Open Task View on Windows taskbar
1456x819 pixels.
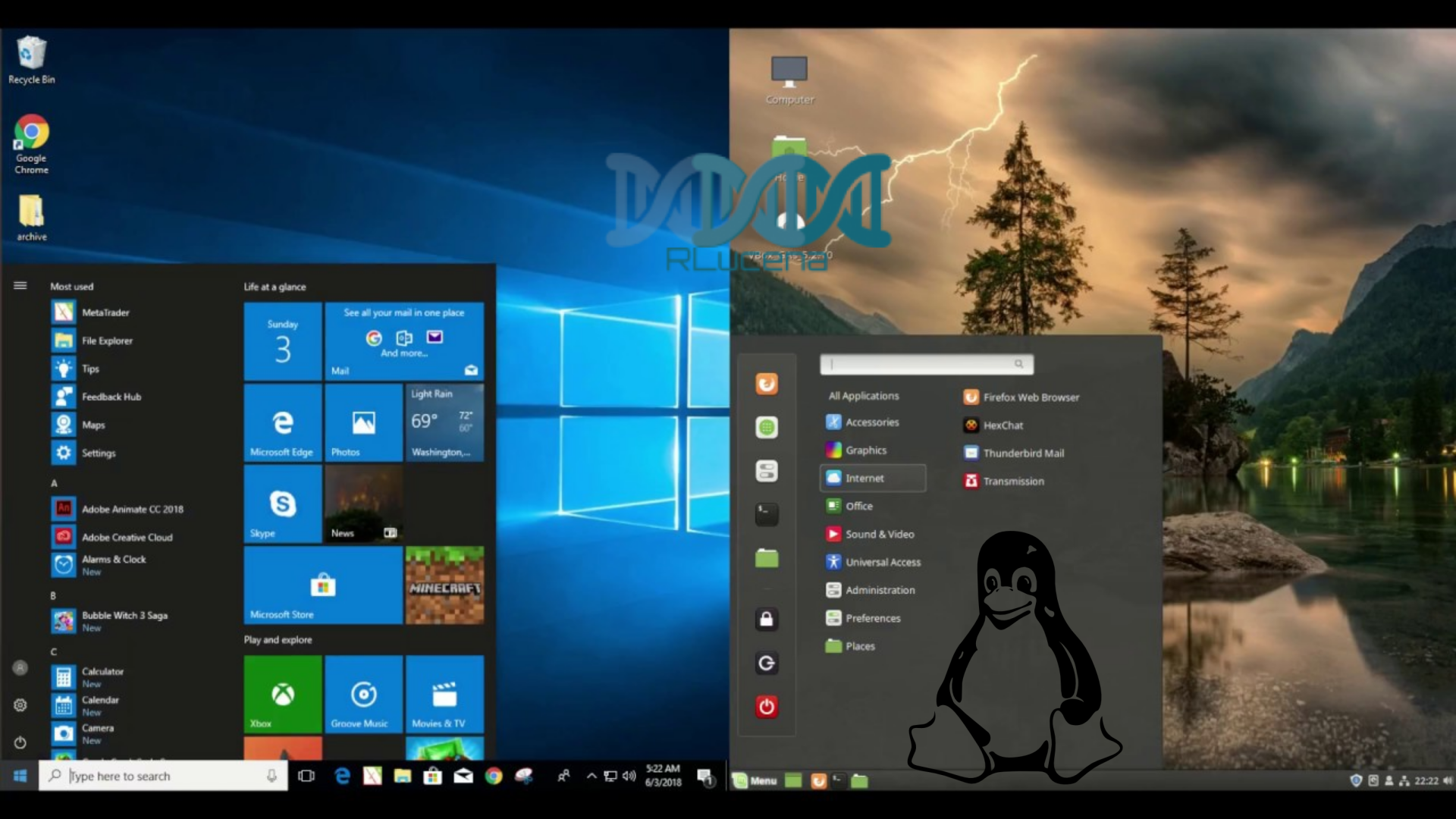click(306, 776)
